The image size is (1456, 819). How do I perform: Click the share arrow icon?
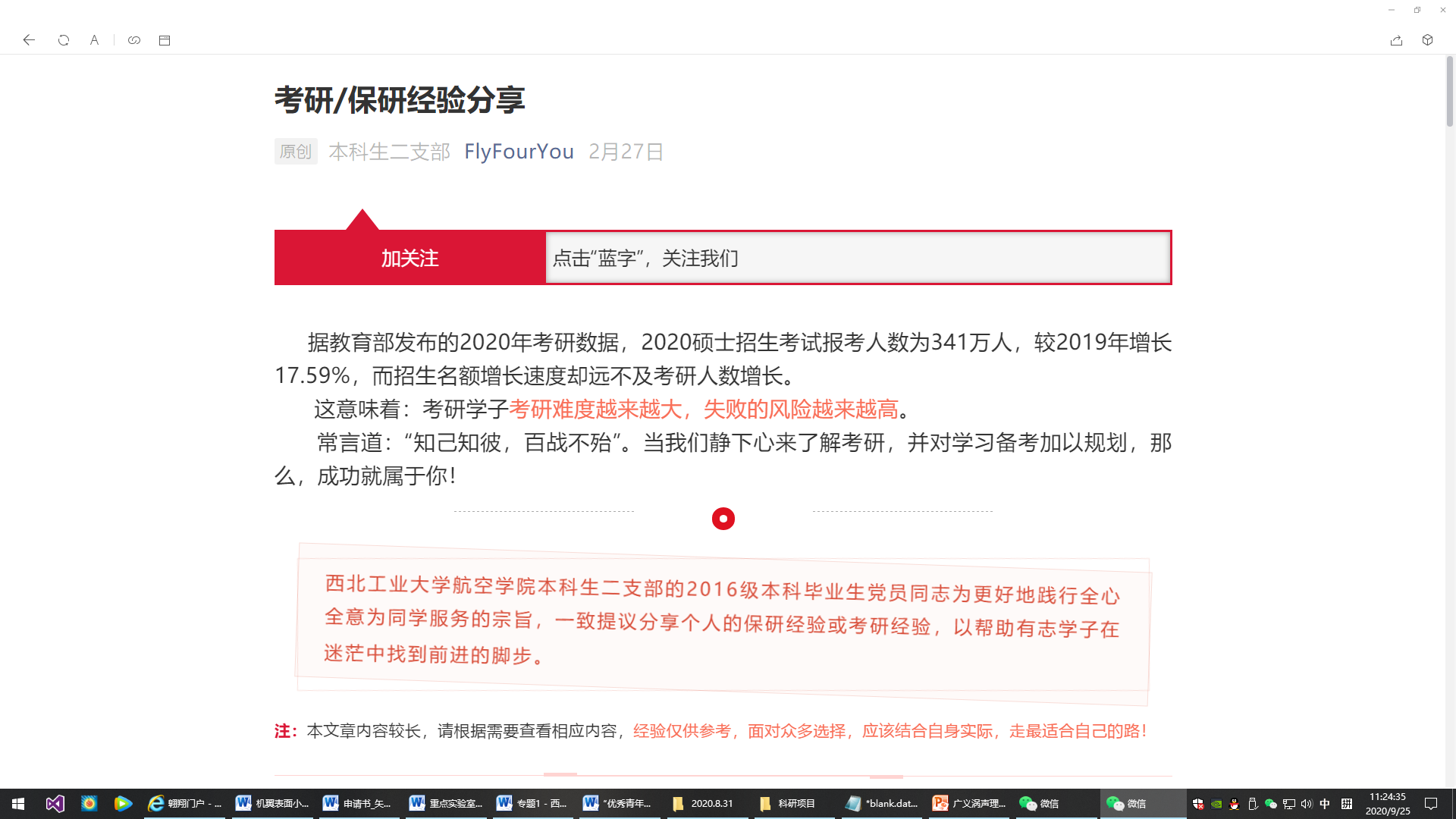pyautogui.click(x=1396, y=40)
